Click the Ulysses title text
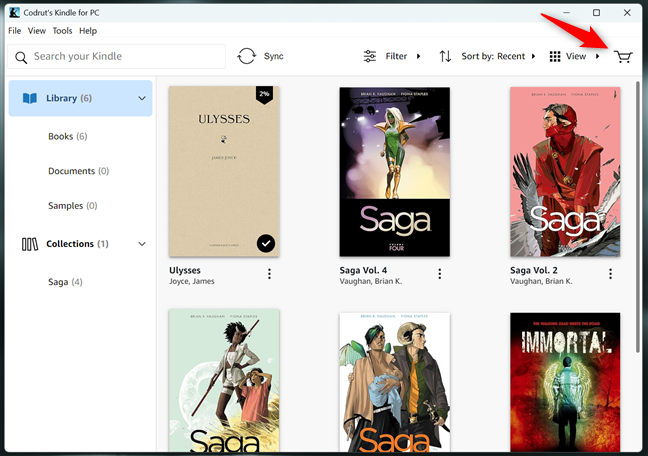 point(185,270)
